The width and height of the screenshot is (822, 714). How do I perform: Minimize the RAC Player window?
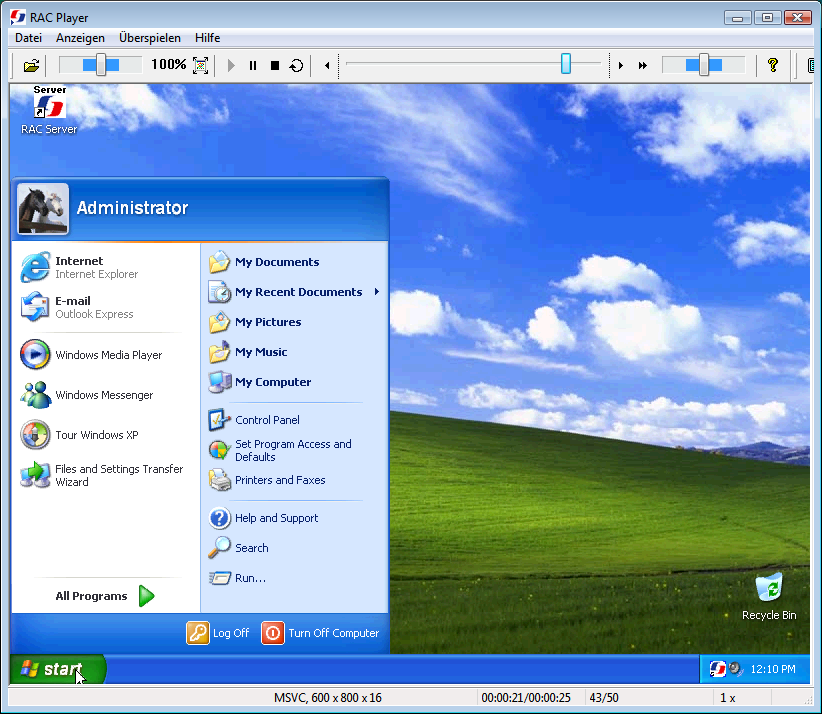(738, 18)
